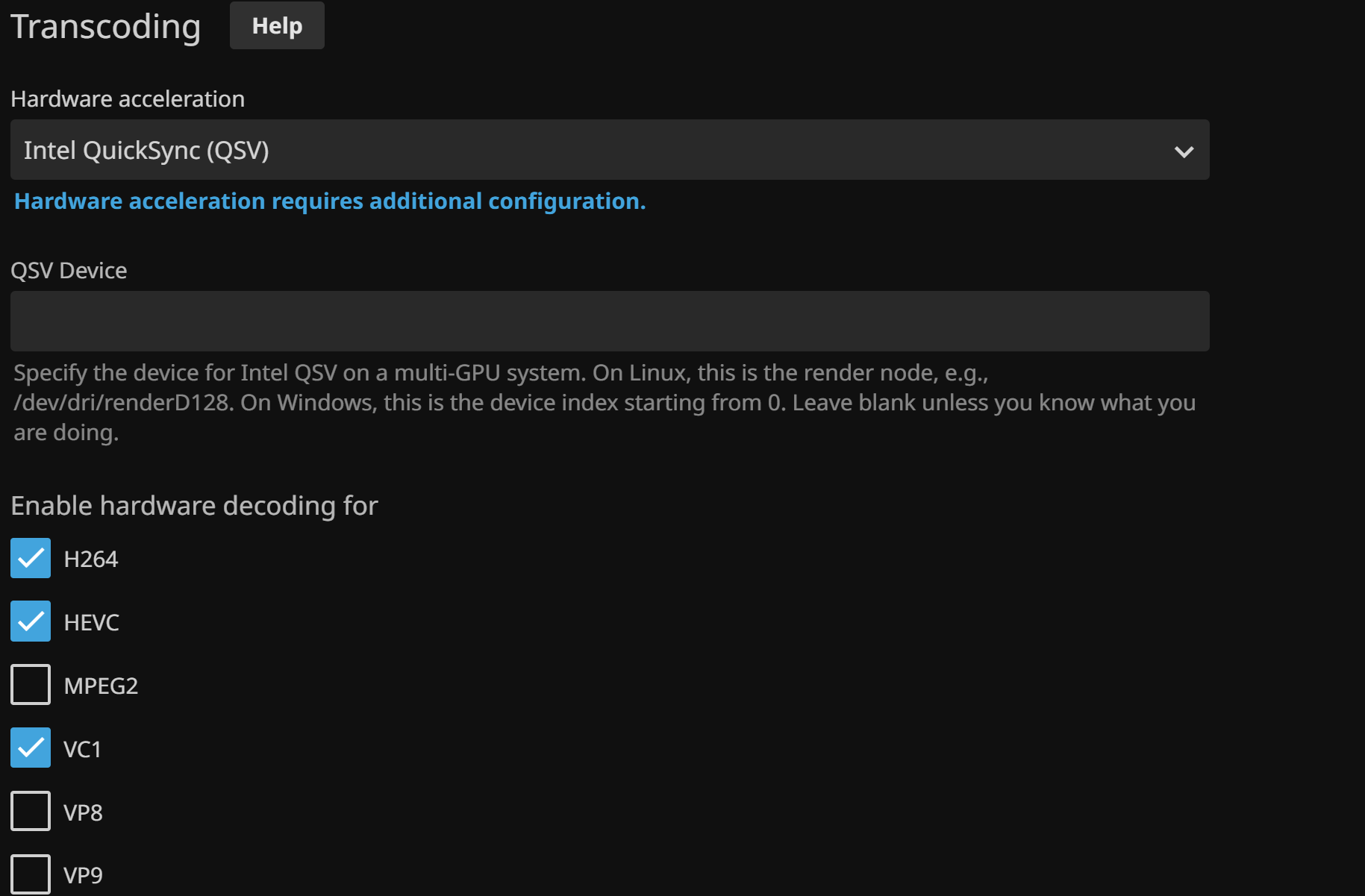This screenshot has height=896, width=1365.
Task: Open the Hardware acceleration dropdown
Action: click(609, 150)
